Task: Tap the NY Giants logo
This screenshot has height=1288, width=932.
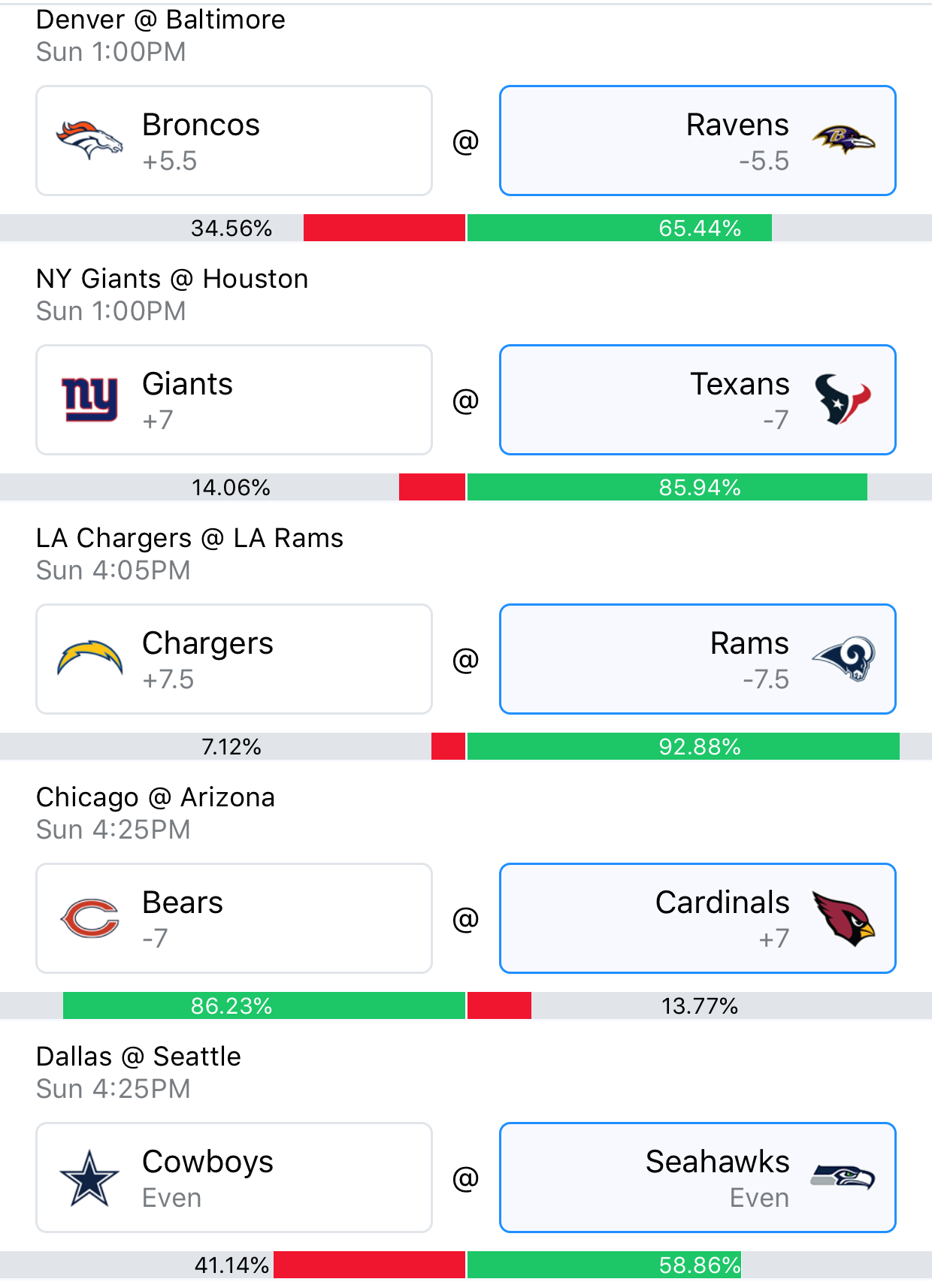Action: point(89,400)
